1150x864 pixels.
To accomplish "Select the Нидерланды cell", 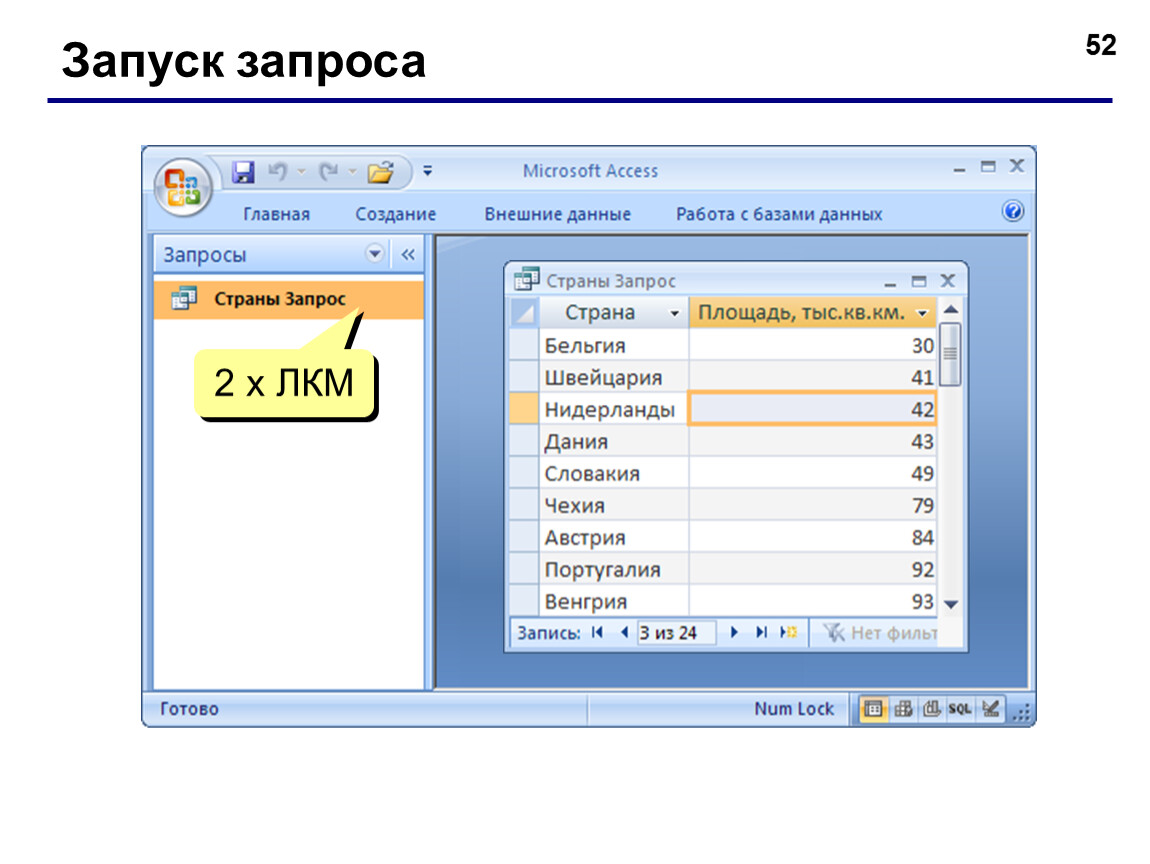I will (x=614, y=409).
